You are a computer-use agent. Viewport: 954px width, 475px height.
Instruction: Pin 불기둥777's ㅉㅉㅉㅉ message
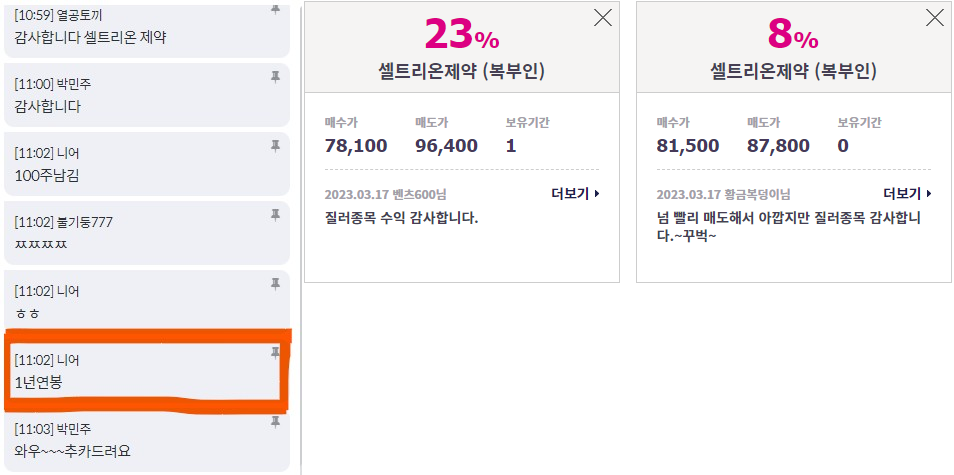click(275, 215)
